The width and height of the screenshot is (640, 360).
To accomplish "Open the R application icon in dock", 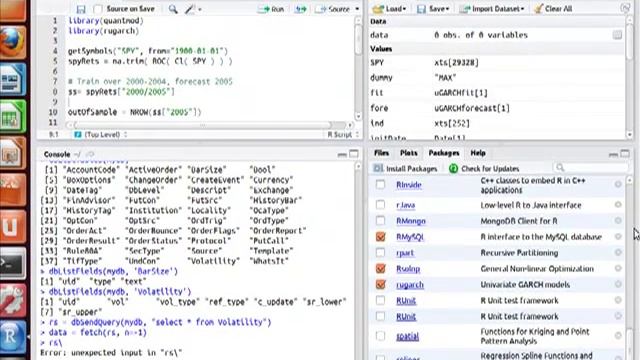I will tap(13, 337).
